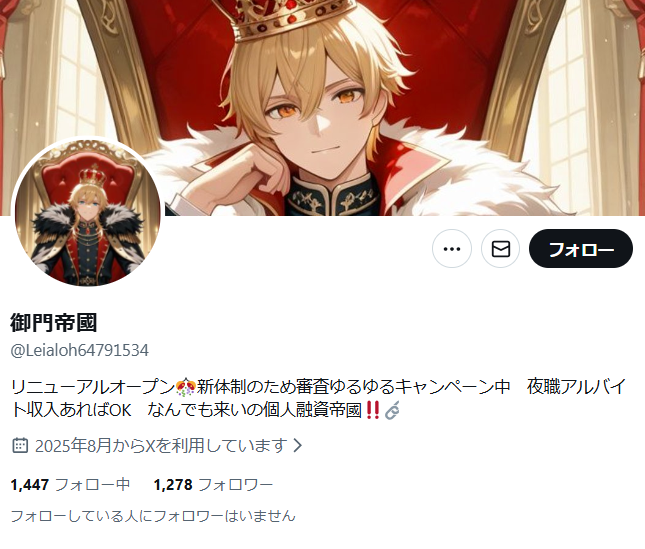Click the bio line starting リニューアルオープン
This screenshot has width=645, height=549.
319,387
